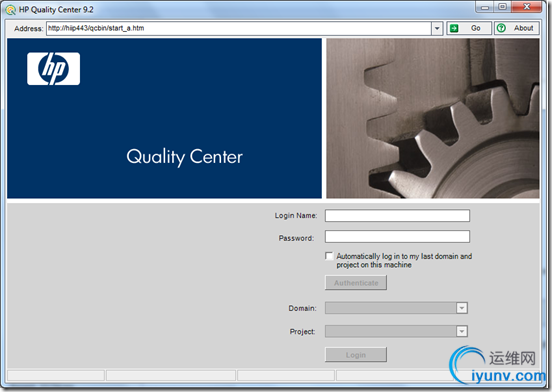Click the HP Quality Center title bar icon
Screen dimensions: 552x392
click(11, 10)
